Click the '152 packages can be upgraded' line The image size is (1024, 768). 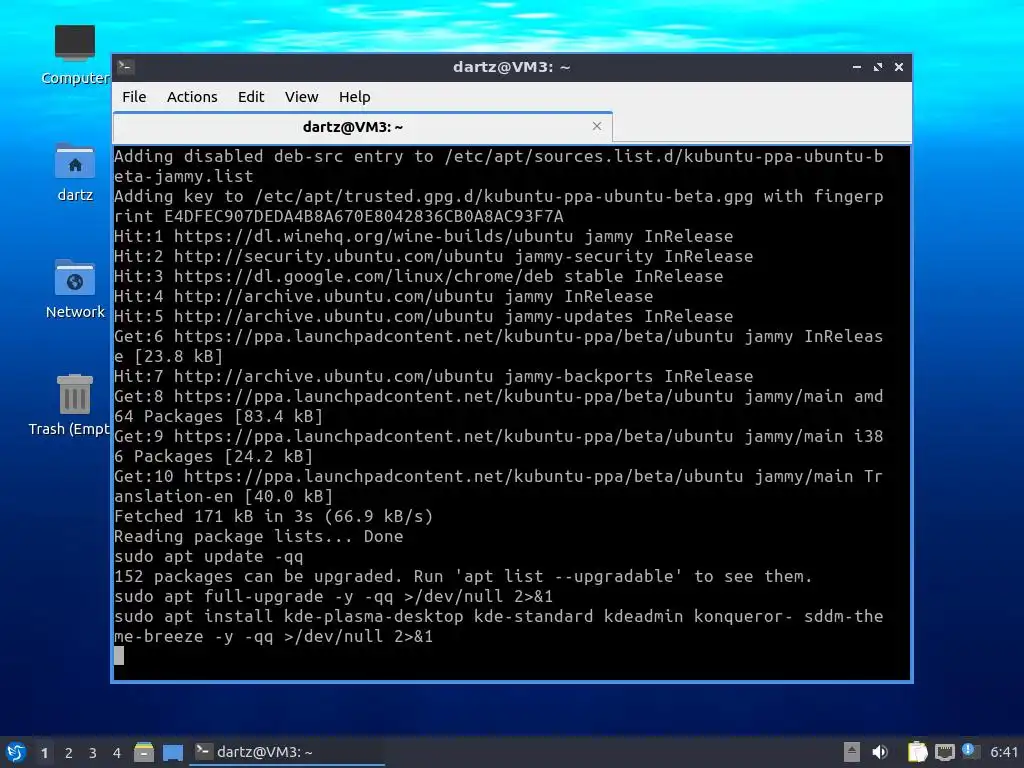463,577
